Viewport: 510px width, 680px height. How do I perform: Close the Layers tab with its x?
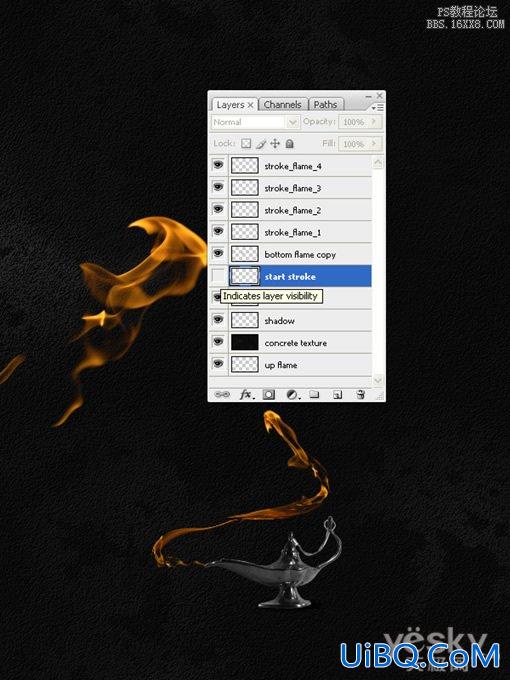pos(250,105)
